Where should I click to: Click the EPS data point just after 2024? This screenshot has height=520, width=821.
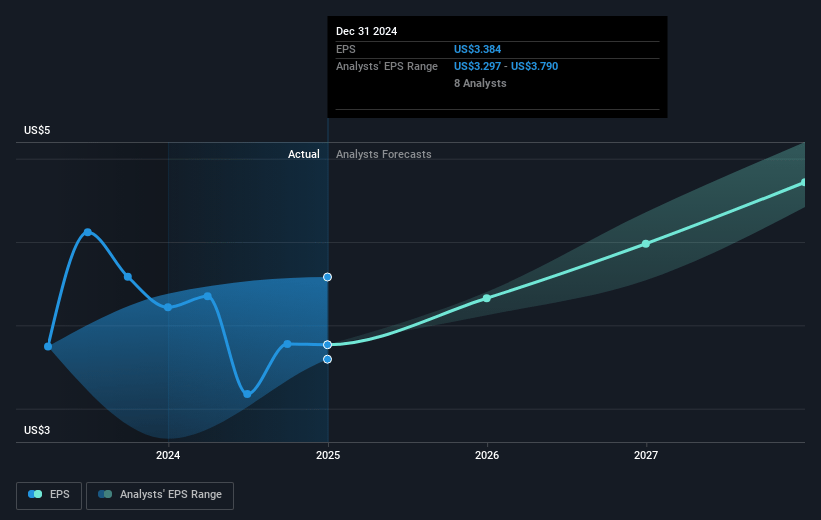click(208, 296)
